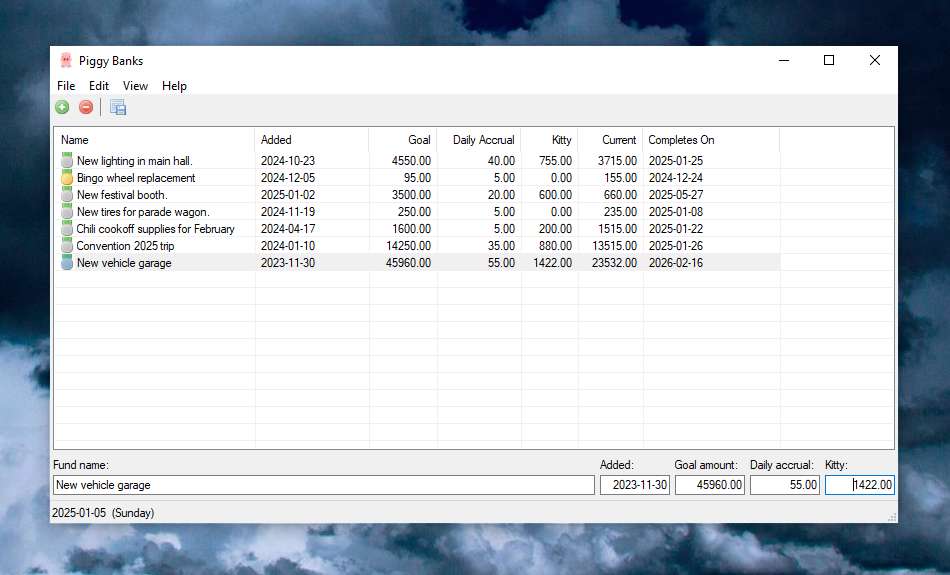Click the Fund name input field
This screenshot has width=950, height=575.
click(x=324, y=485)
